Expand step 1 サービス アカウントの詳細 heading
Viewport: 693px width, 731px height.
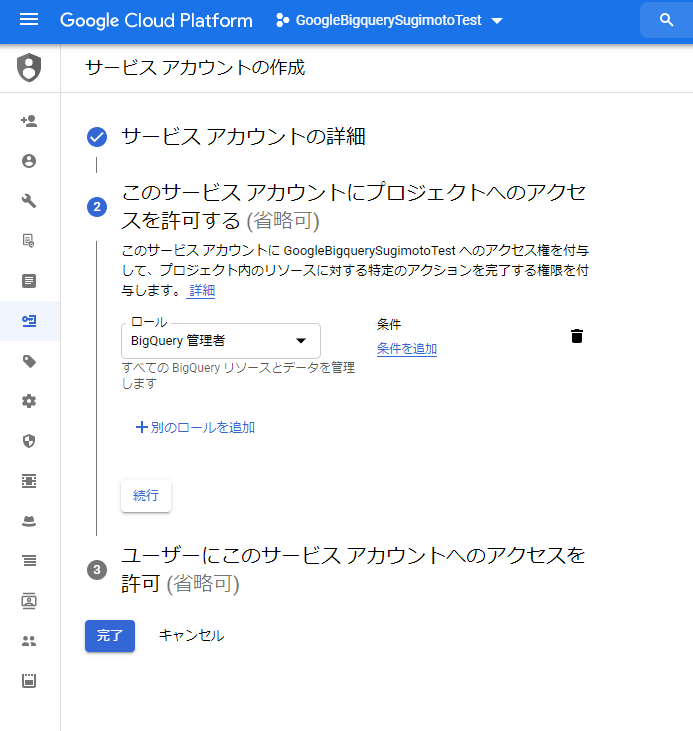click(243, 137)
